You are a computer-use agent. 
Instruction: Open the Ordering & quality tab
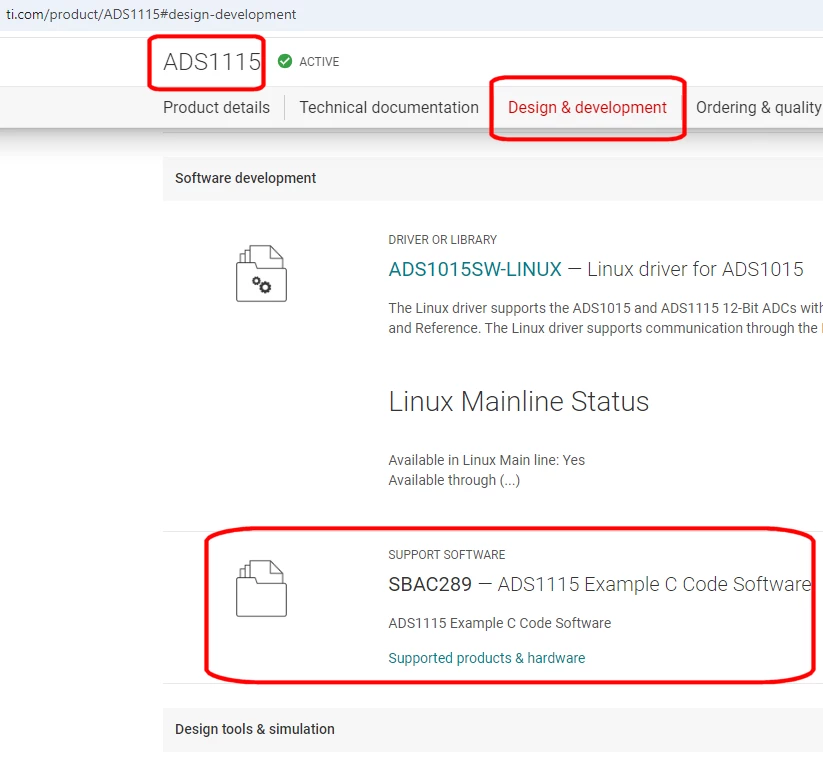tap(759, 107)
